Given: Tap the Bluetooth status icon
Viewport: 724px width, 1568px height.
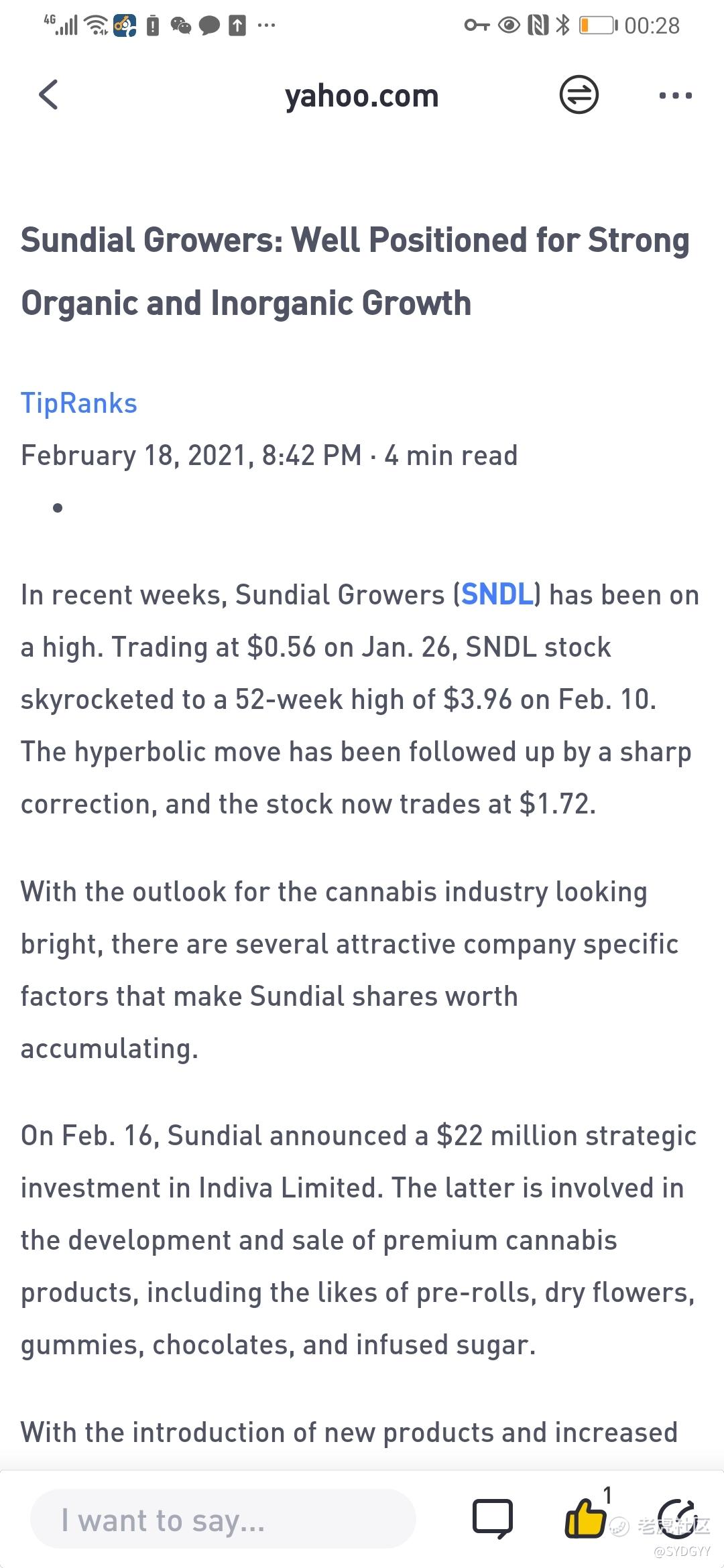Looking at the screenshot, I should 563,25.
